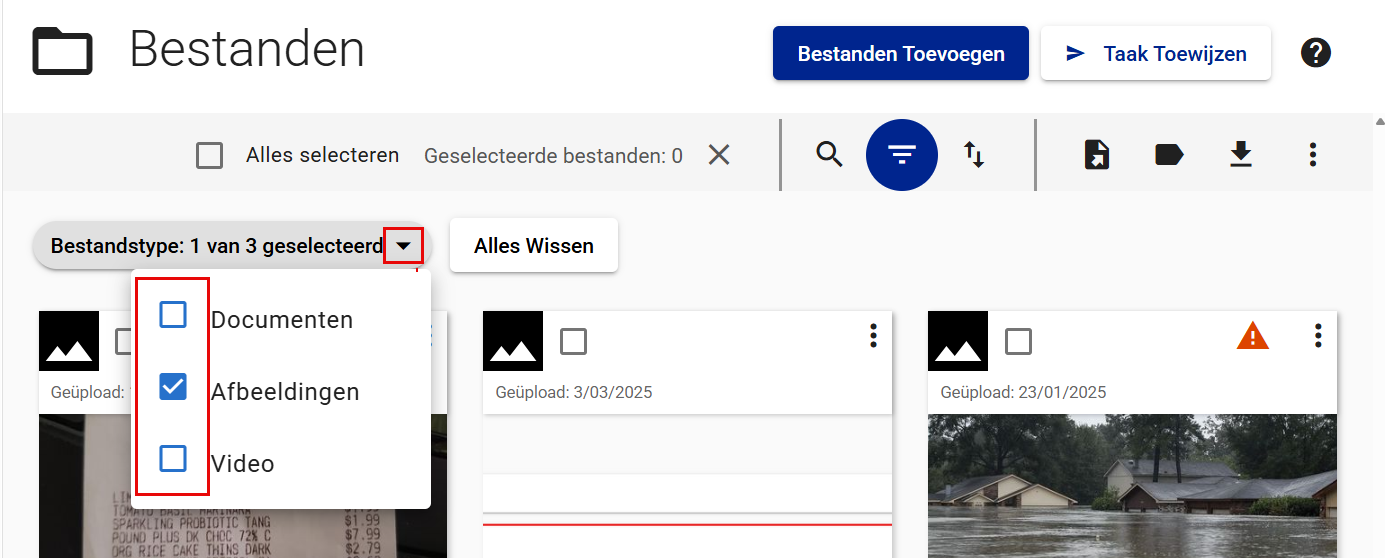
Task: Collapse the Bestandstype dropdown arrow
Action: pos(403,246)
